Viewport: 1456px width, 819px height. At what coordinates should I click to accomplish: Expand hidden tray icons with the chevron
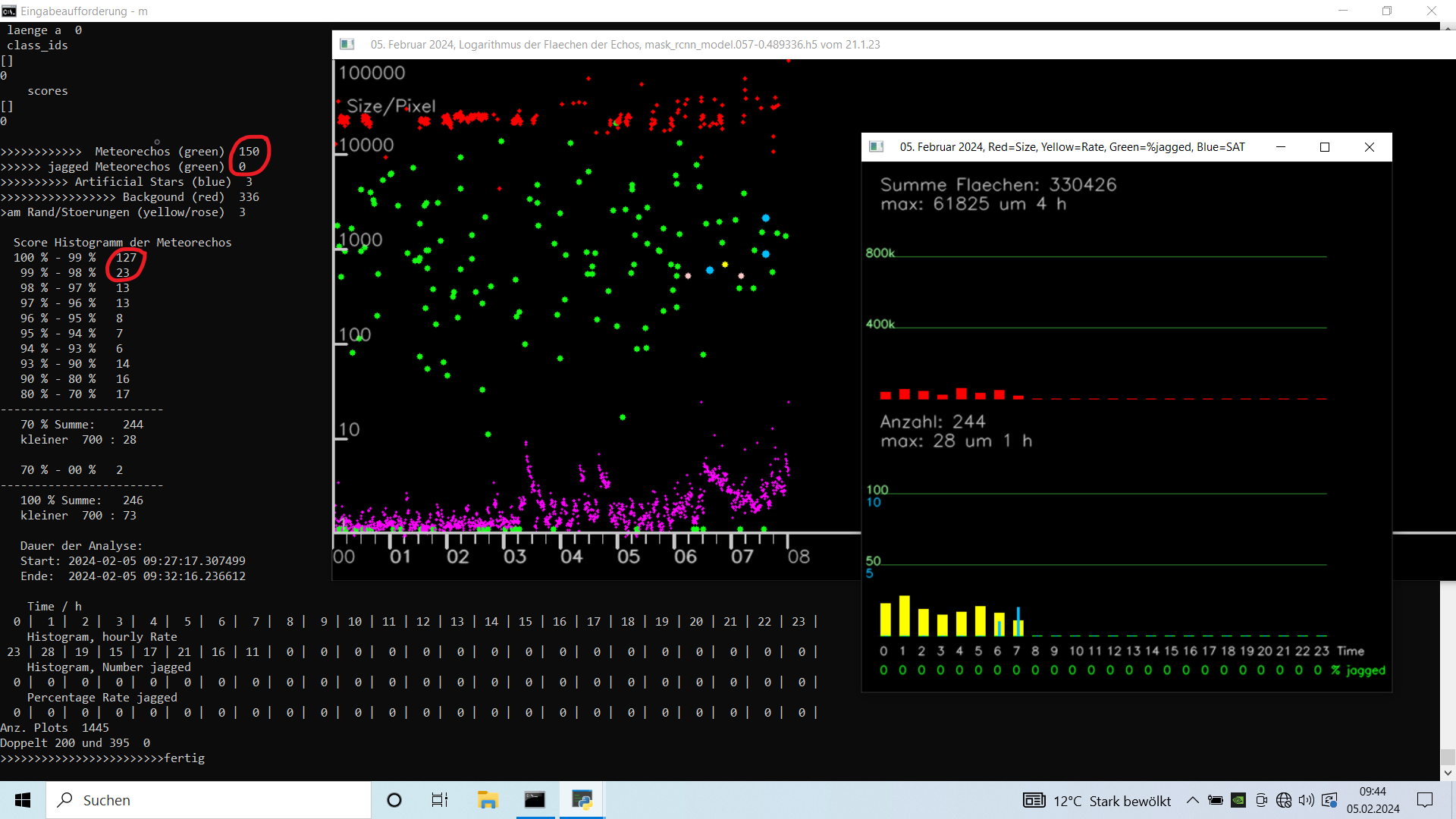[1193, 800]
